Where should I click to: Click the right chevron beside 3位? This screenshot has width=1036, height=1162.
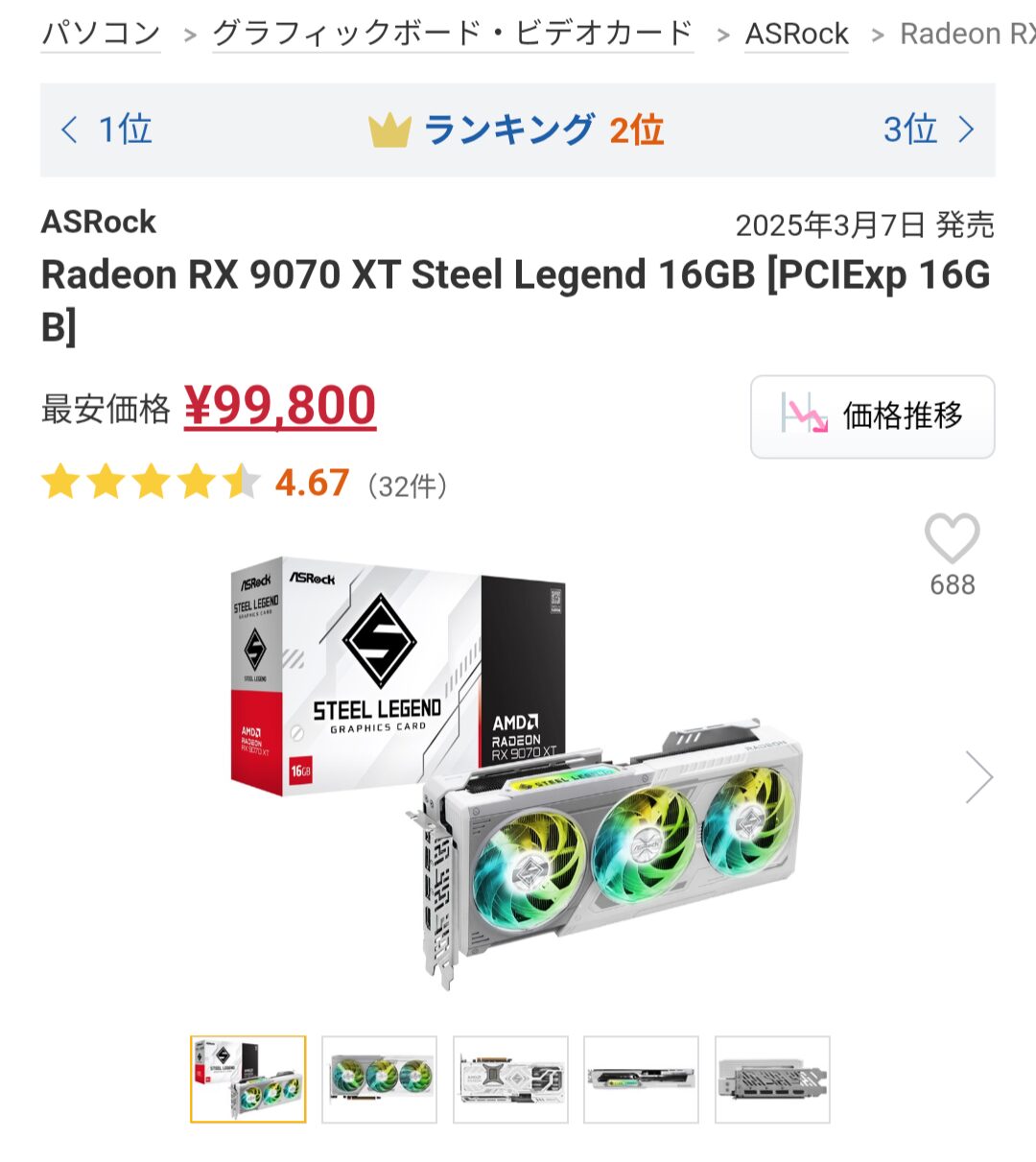click(x=966, y=130)
